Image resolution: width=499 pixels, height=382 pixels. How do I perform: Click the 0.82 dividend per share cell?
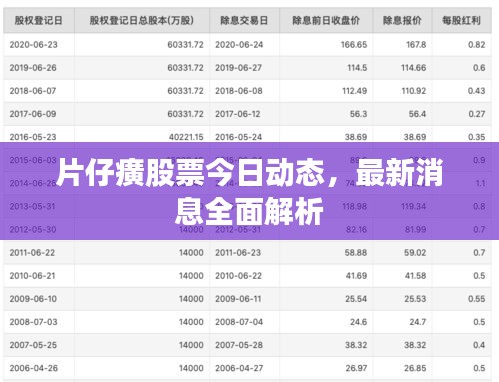477,44
